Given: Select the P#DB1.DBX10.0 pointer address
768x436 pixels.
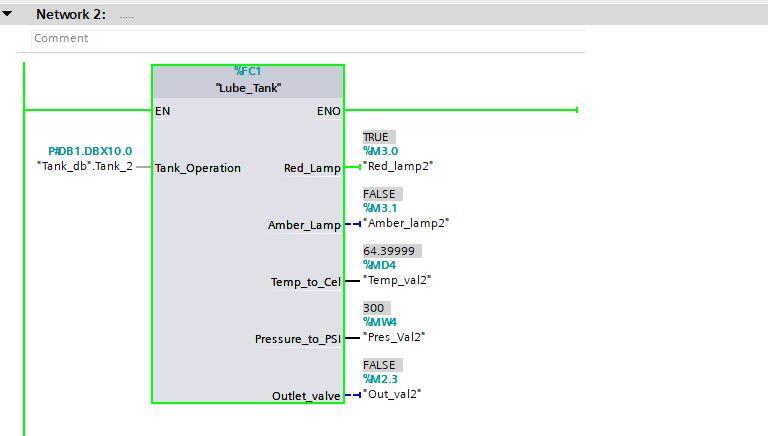Looking at the screenshot, I should [x=90, y=151].
